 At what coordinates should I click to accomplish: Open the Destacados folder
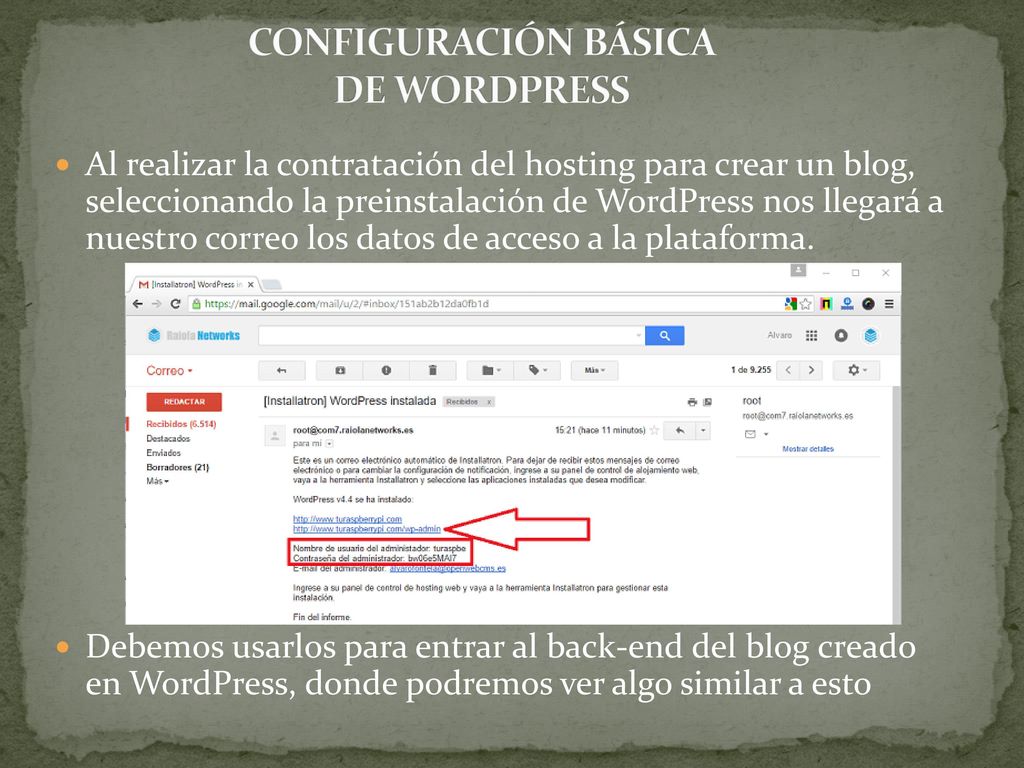coord(168,439)
